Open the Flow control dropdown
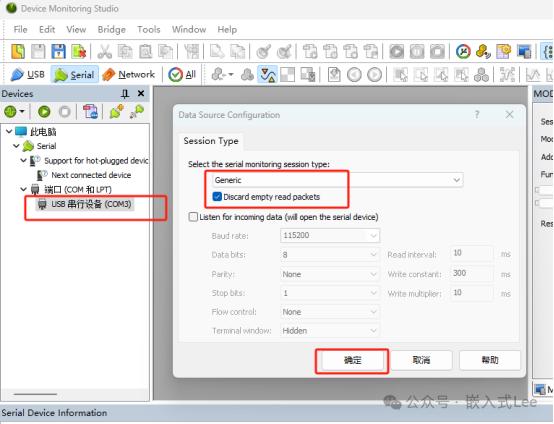Image resolution: width=554 pixels, height=424 pixels. coord(330,312)
